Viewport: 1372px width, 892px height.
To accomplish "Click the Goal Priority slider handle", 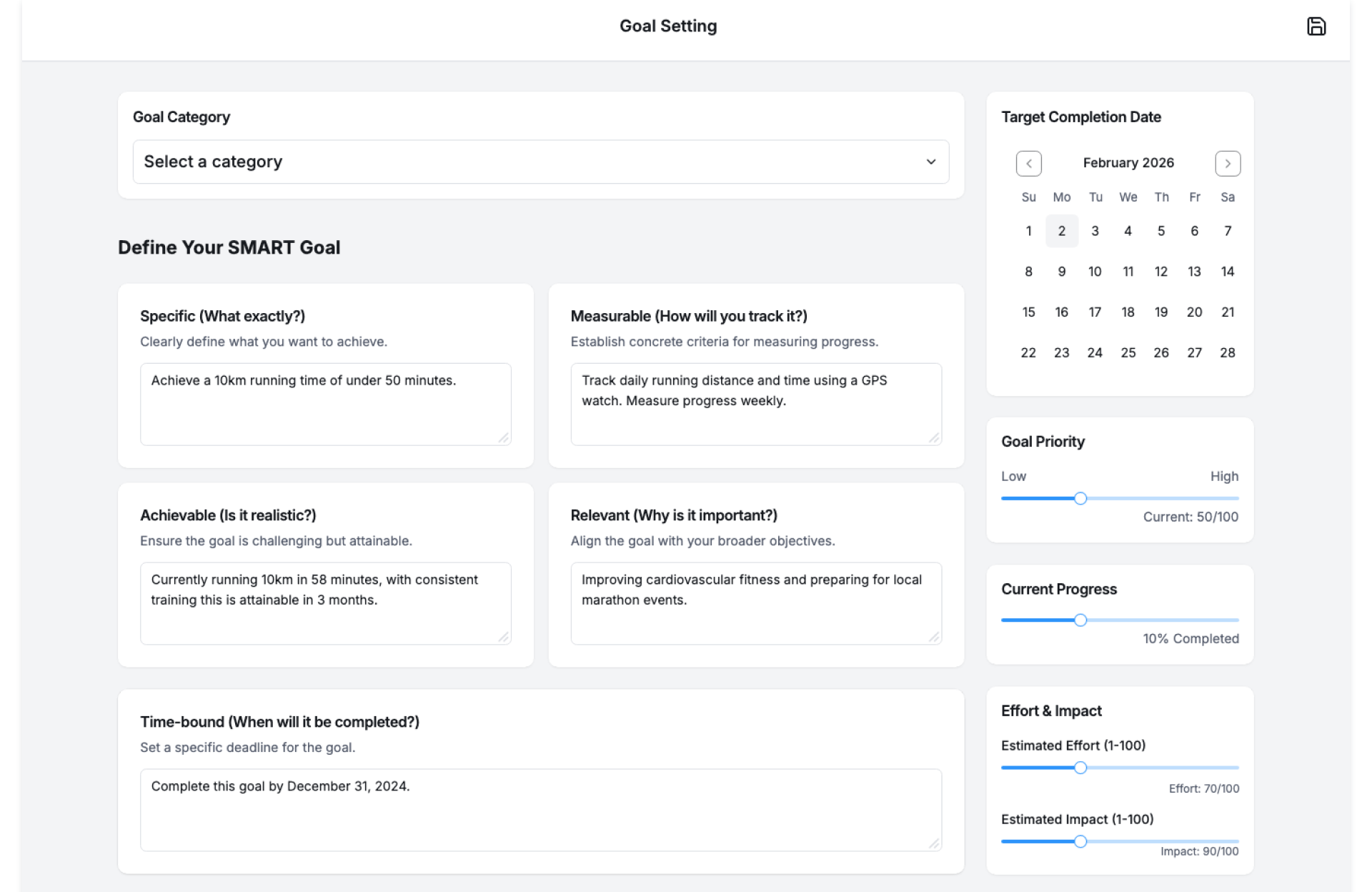I will pyautogui.click(x=1080, y=498).
